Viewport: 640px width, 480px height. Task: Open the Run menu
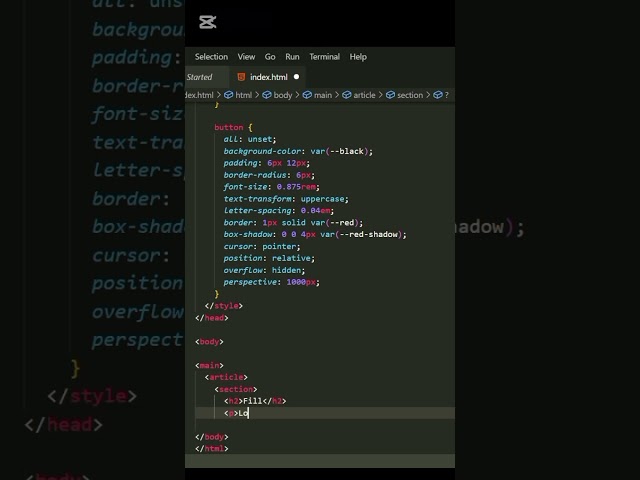coord(292,57)
